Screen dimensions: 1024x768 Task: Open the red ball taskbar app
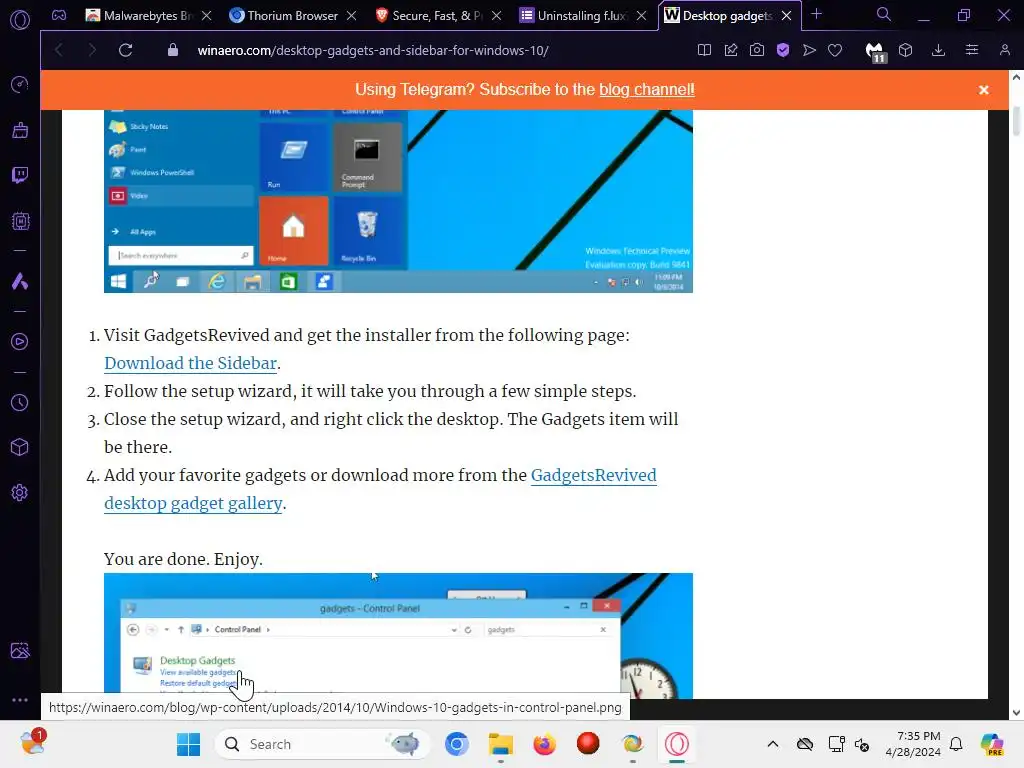[588, 743]
